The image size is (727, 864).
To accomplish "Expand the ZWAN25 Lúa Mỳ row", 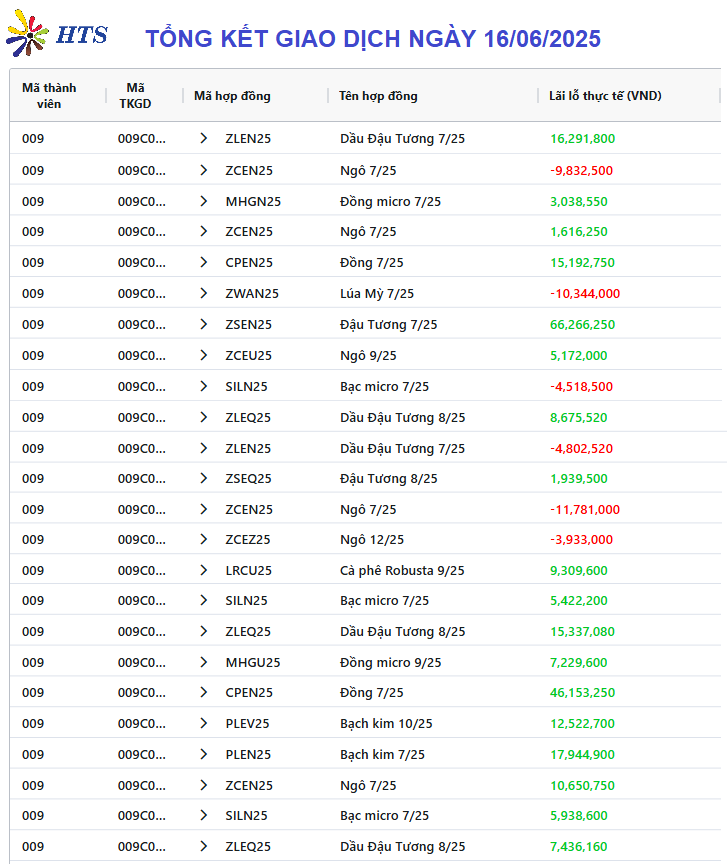I will (x=203, y=293).
